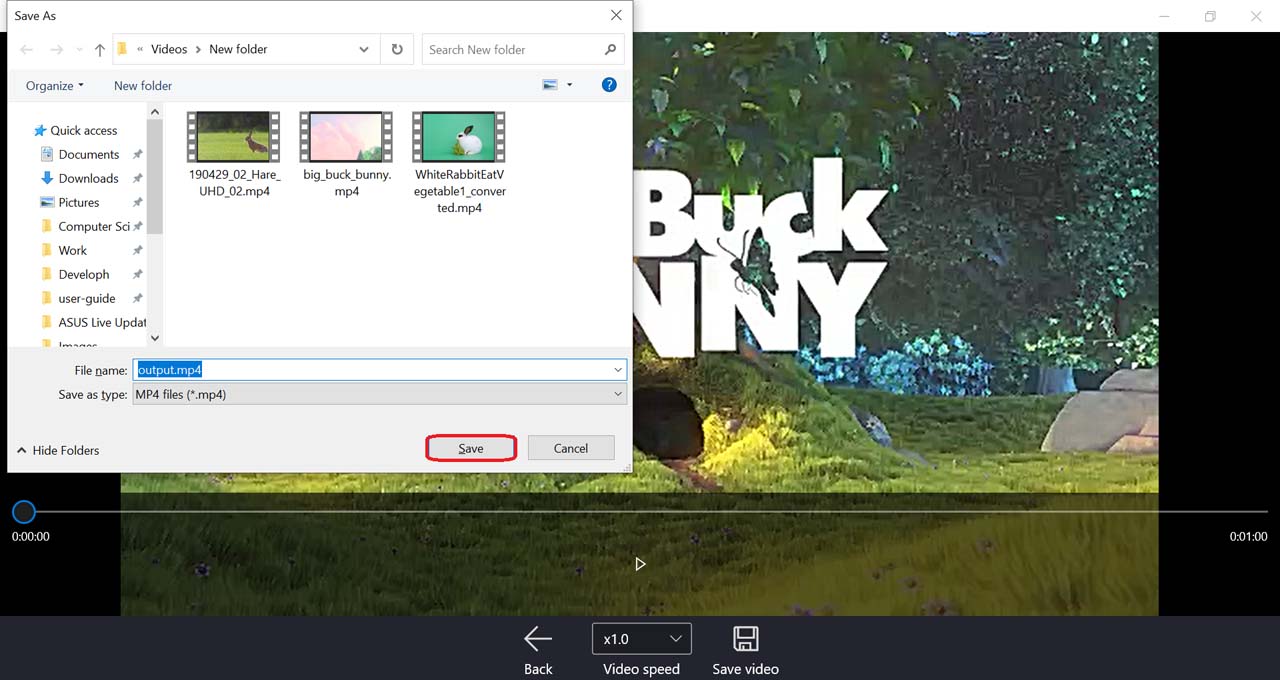
Task: Collapse the panel with Hide Folders
Action: coord(58,450)
